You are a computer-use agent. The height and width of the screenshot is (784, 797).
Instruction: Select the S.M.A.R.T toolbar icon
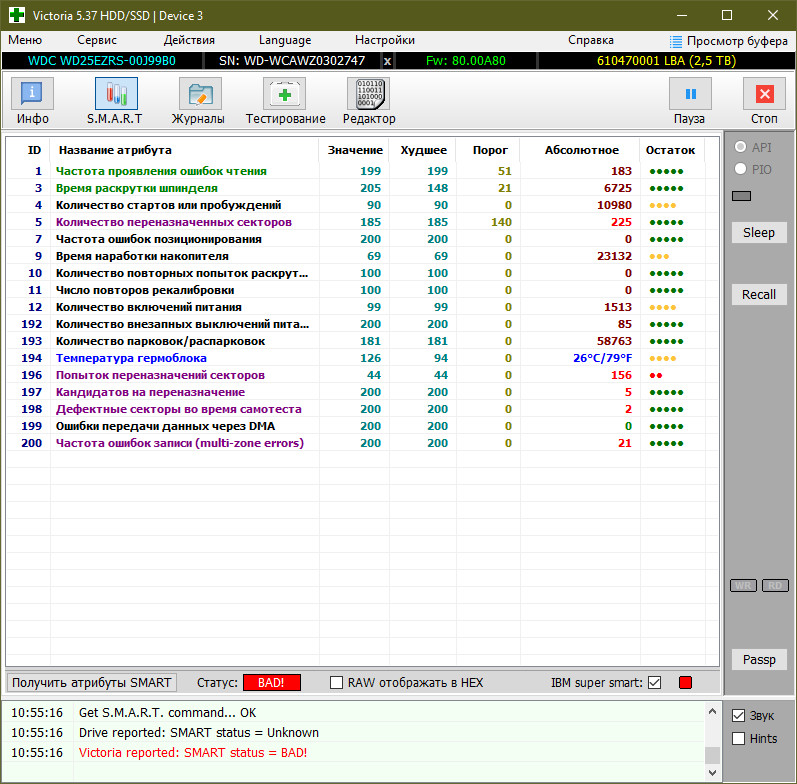click(x=116, y=101)
